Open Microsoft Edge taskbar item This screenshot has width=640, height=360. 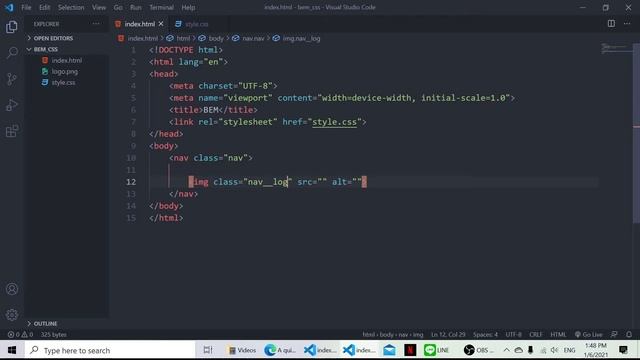coord(280,350)
